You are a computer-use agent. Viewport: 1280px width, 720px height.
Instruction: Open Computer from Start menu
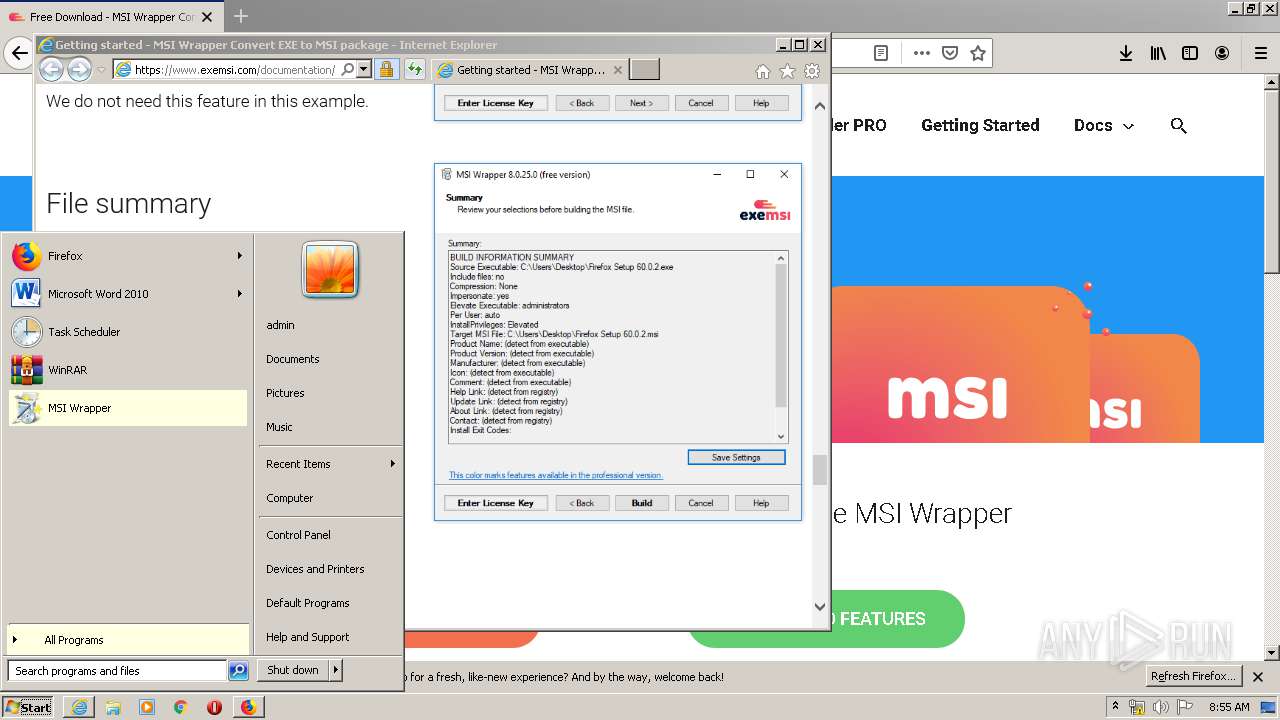click(290, 498)
